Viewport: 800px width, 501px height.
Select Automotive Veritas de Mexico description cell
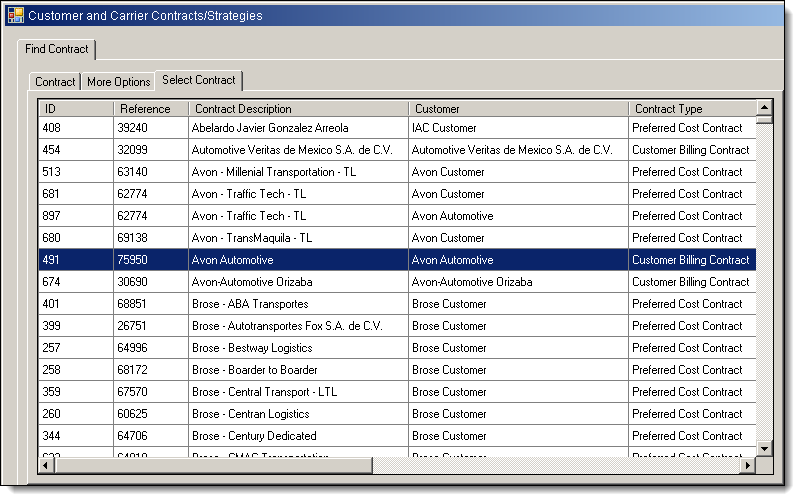pos(298,150)
